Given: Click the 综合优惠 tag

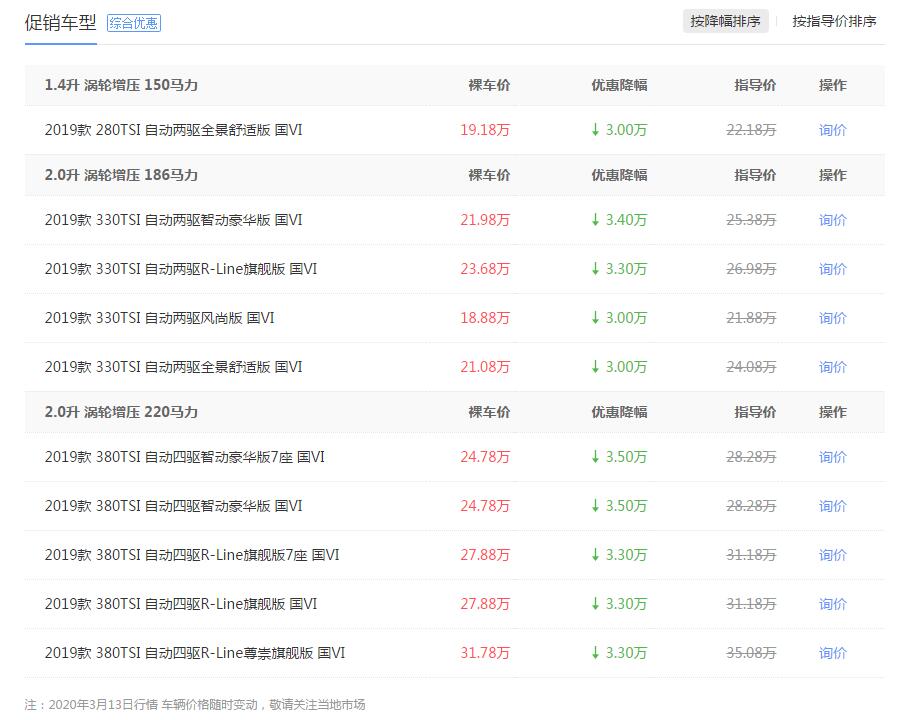Looking at the screenshot, I should click(134, 23).
